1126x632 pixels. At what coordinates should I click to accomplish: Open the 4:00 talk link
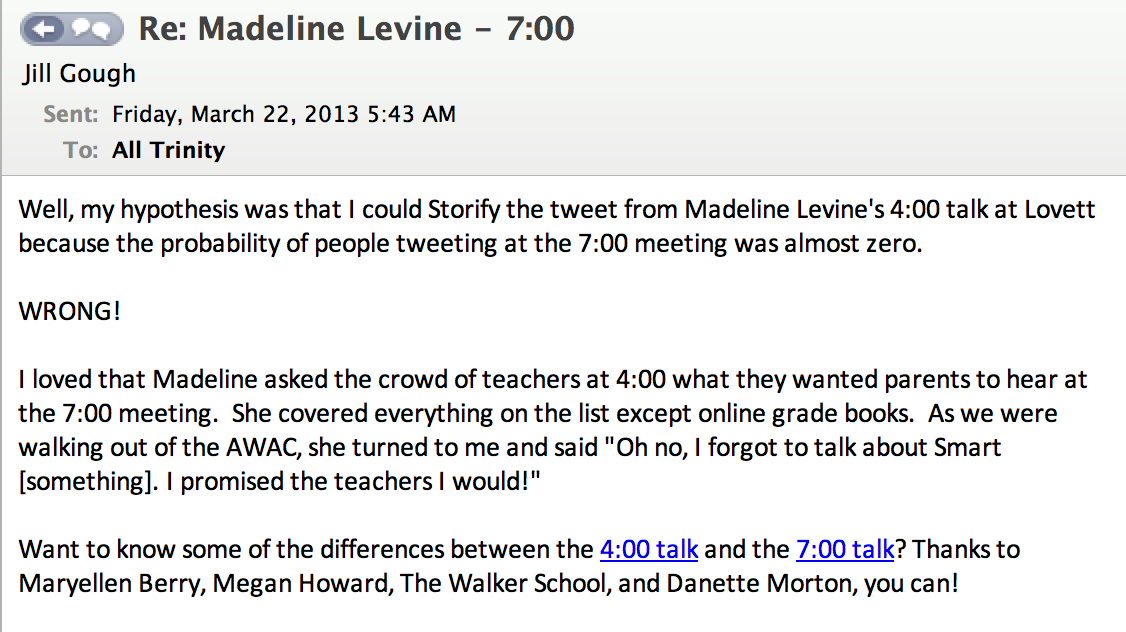pyautogui.click(x=649, y=549)
